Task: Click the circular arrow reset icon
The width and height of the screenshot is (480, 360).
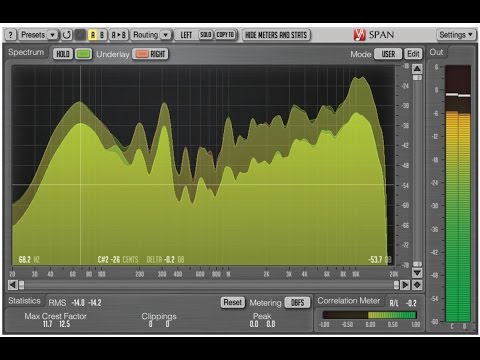Action: (x=67, y=35)
